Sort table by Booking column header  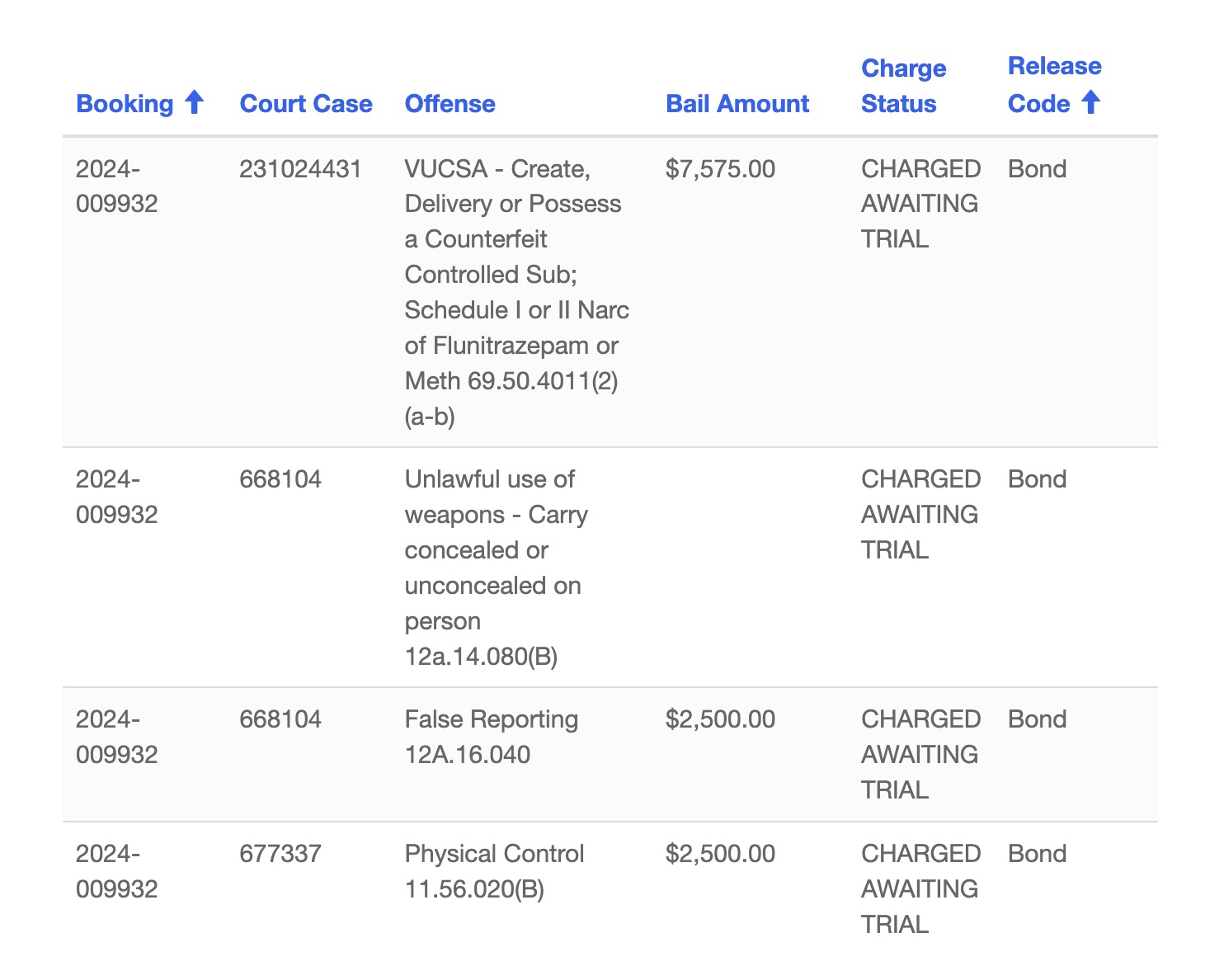125,104
